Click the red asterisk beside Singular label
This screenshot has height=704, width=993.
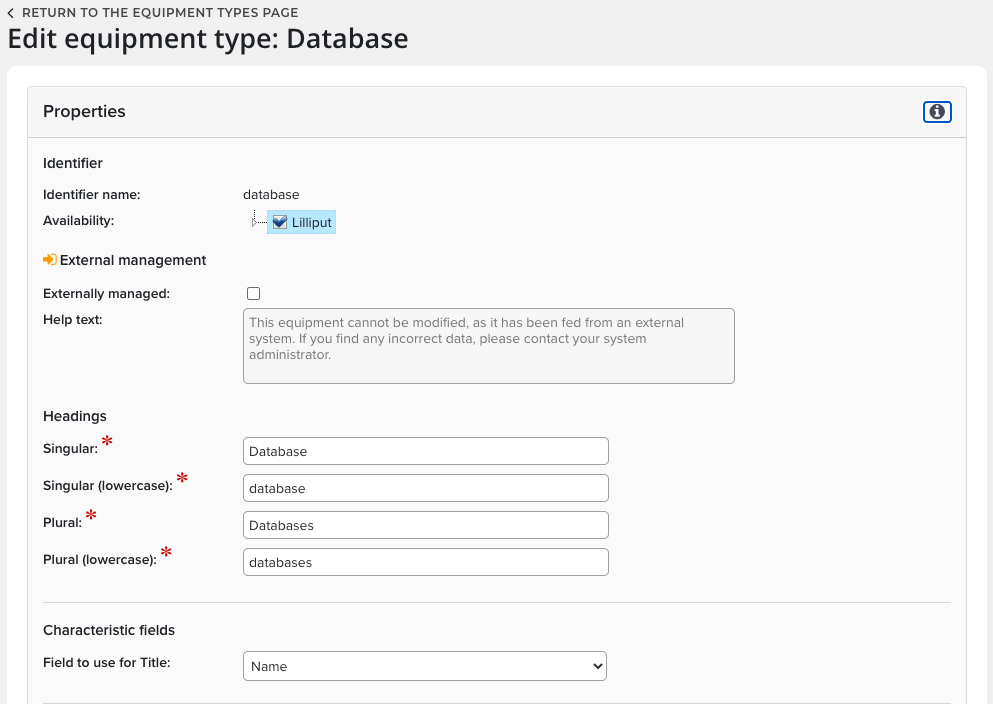107,441
